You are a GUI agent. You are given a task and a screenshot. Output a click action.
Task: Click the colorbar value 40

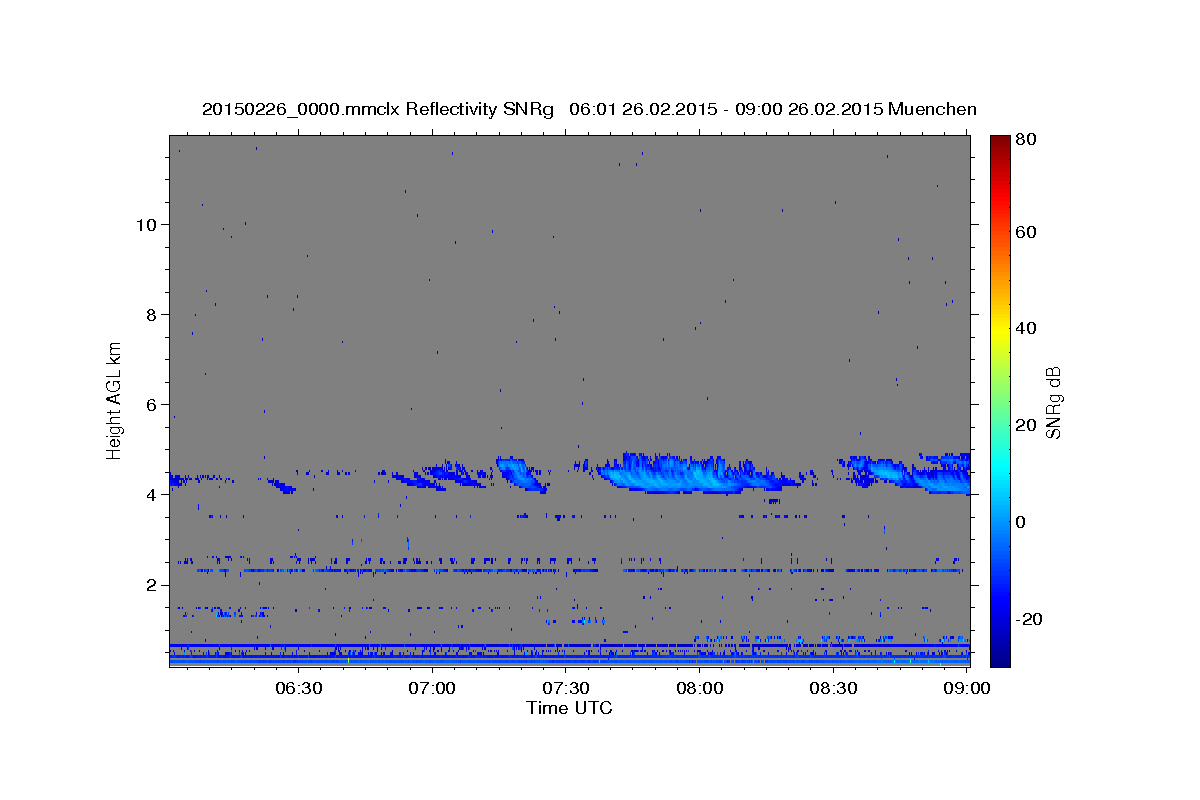pos(1026,328)
